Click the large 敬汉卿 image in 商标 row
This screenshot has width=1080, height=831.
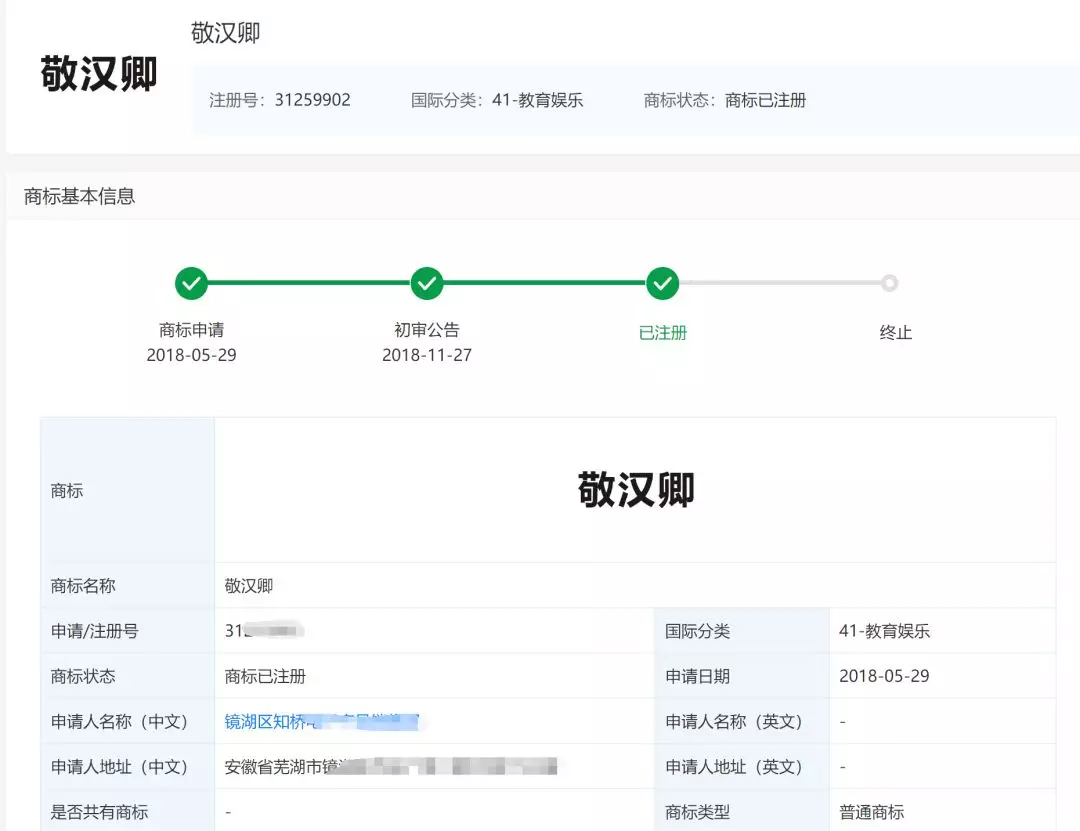pos(635,490)
